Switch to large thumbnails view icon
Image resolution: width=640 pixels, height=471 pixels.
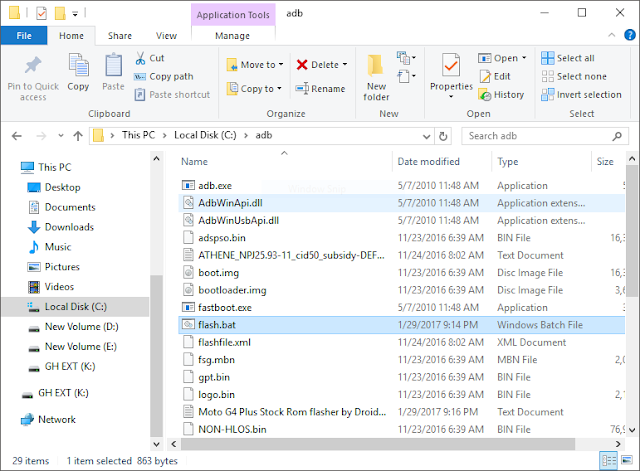click(x=627, y=460)
